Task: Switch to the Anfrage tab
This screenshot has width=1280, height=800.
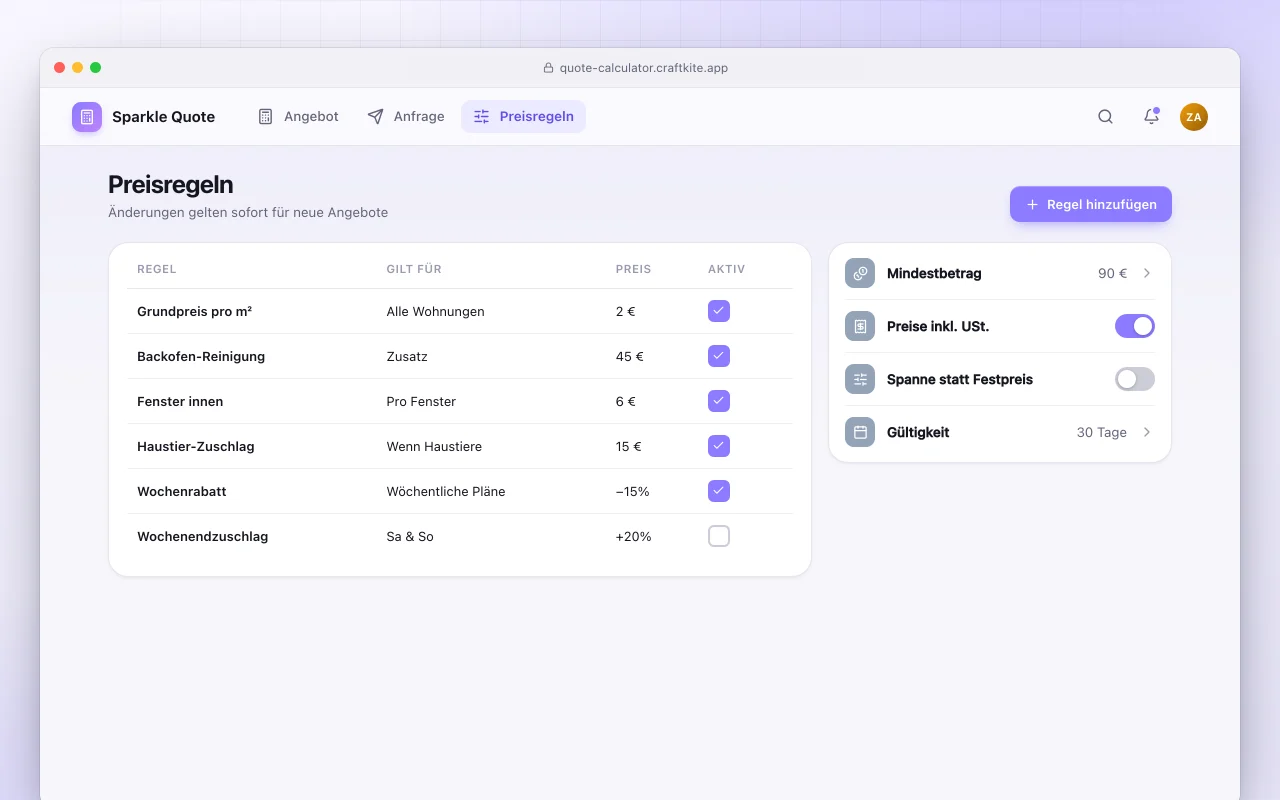Action: pos(405,117)
